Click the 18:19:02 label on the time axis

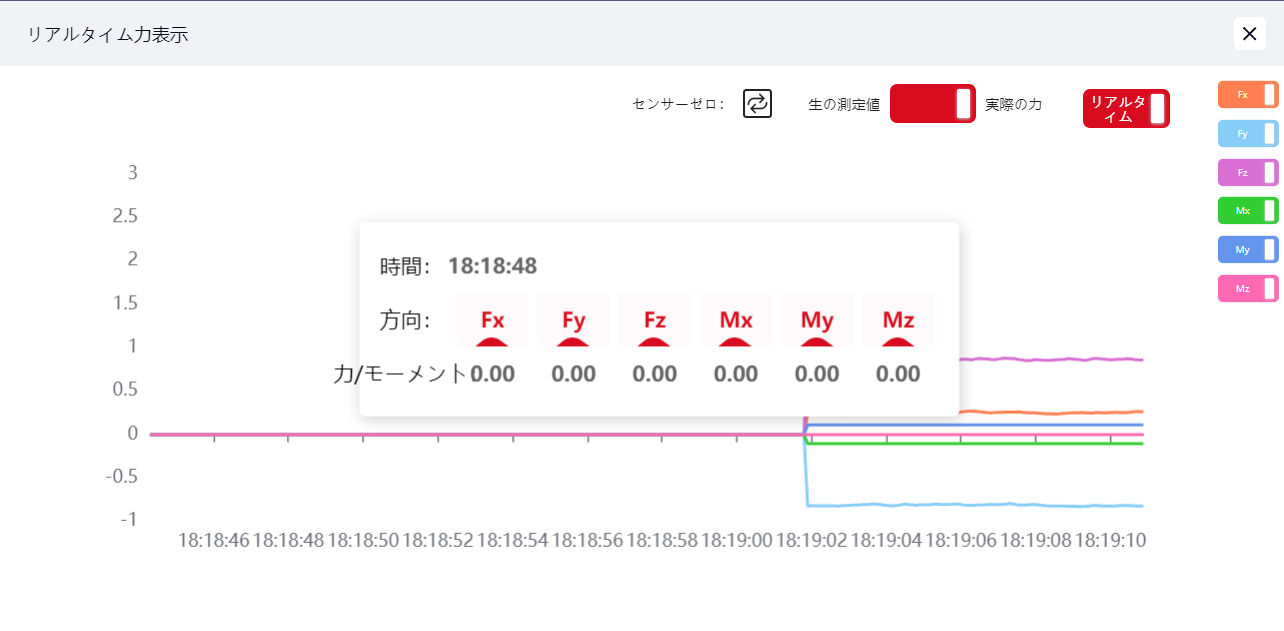pyautogui.click(x=812, y=541)
